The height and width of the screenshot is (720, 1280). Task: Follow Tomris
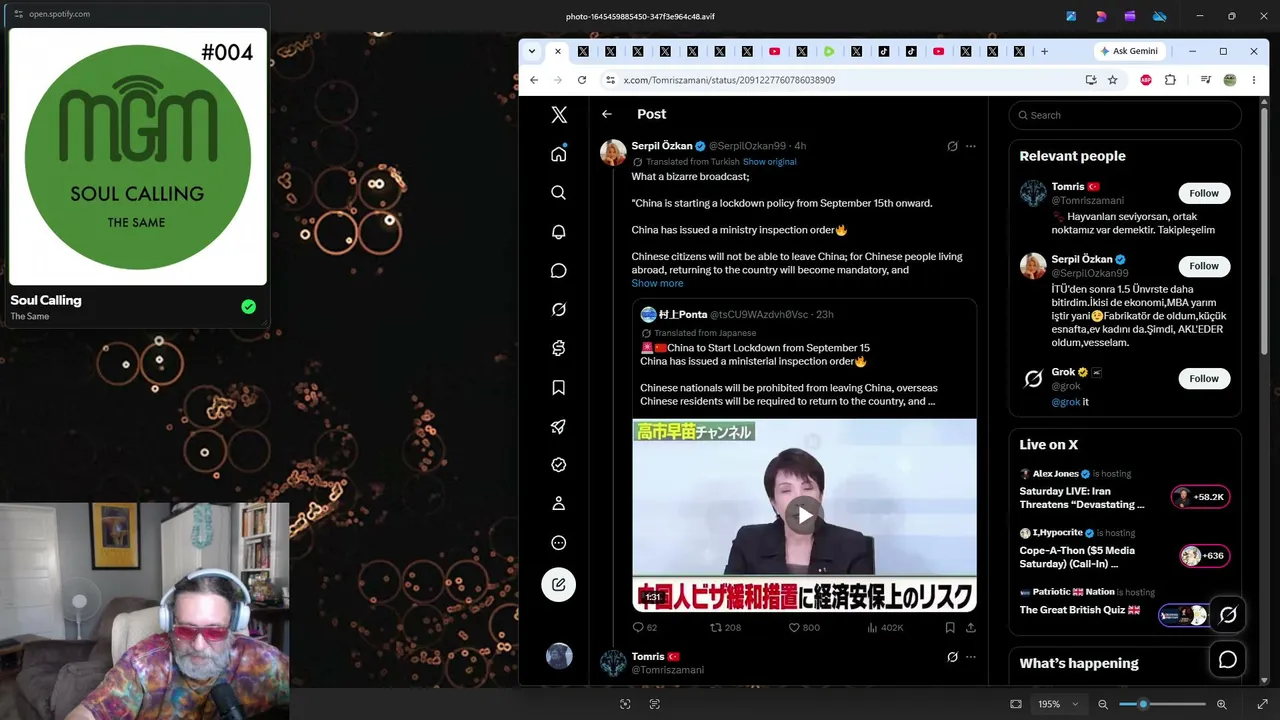pyautogui.click(x=1204, y=193)
